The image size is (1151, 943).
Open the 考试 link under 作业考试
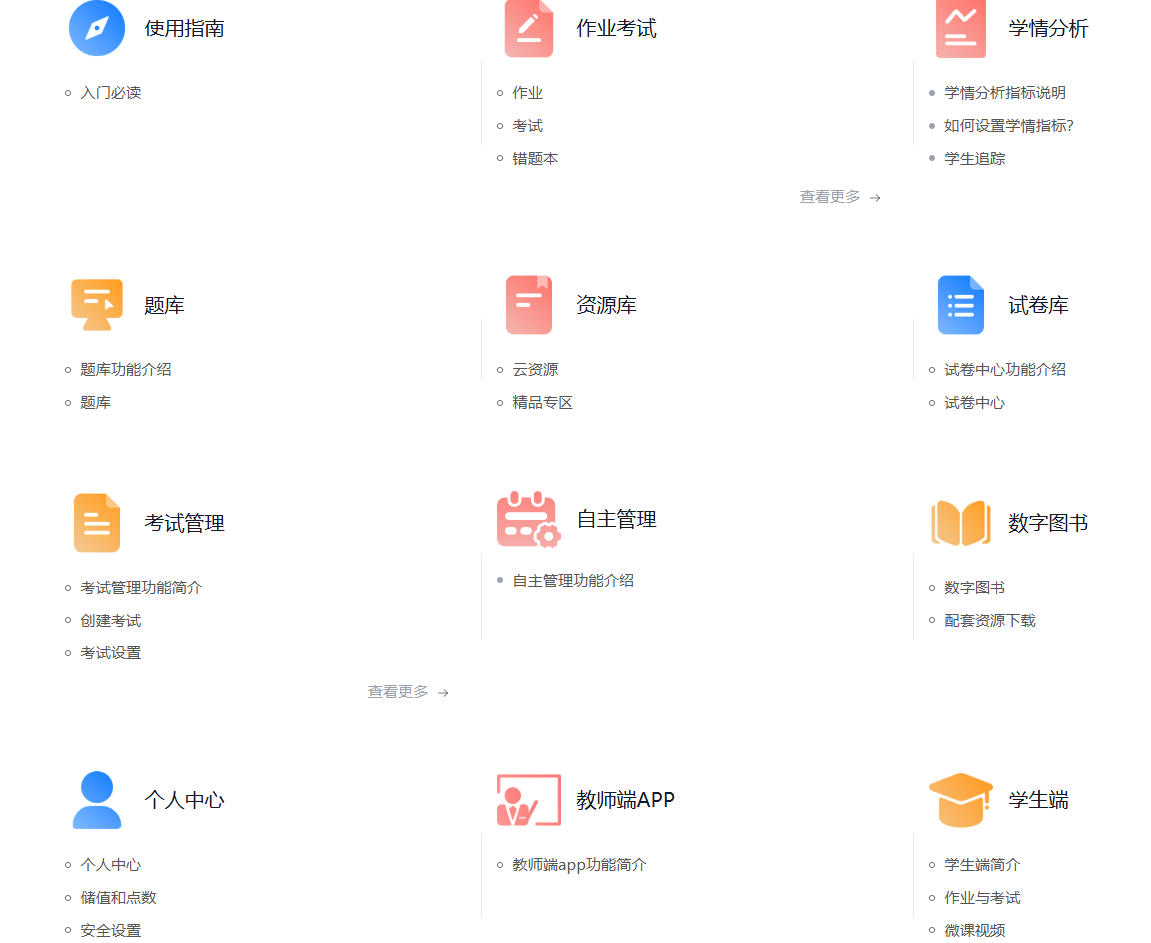pyautogui.click(x=528, y=126)
